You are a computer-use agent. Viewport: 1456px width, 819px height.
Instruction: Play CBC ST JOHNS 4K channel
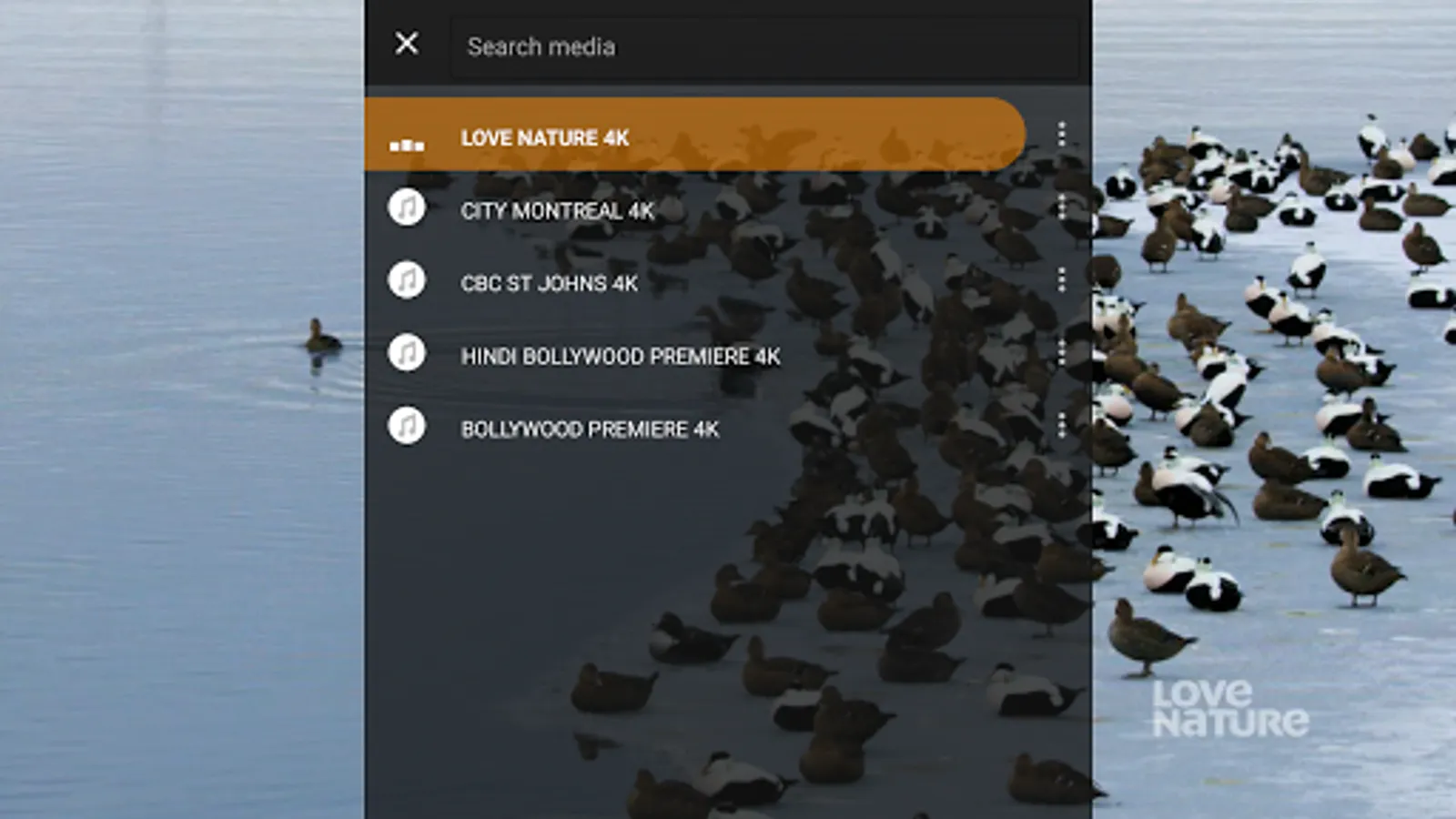tap(549, 284)
